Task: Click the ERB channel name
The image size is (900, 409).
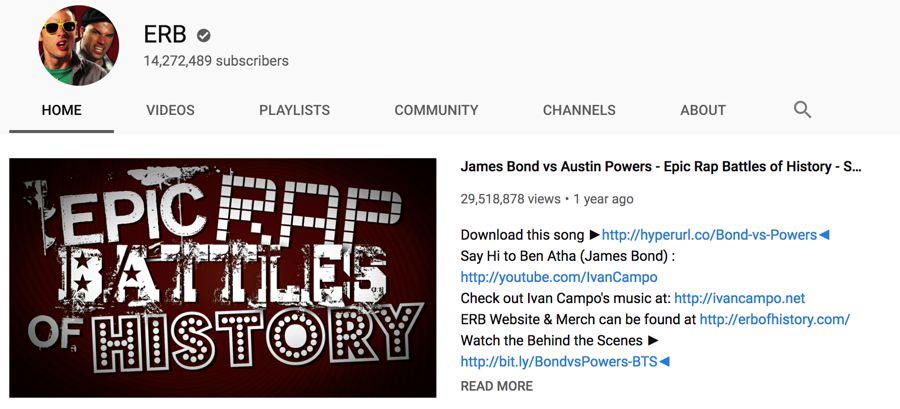Action: click(x=165, y=35)
